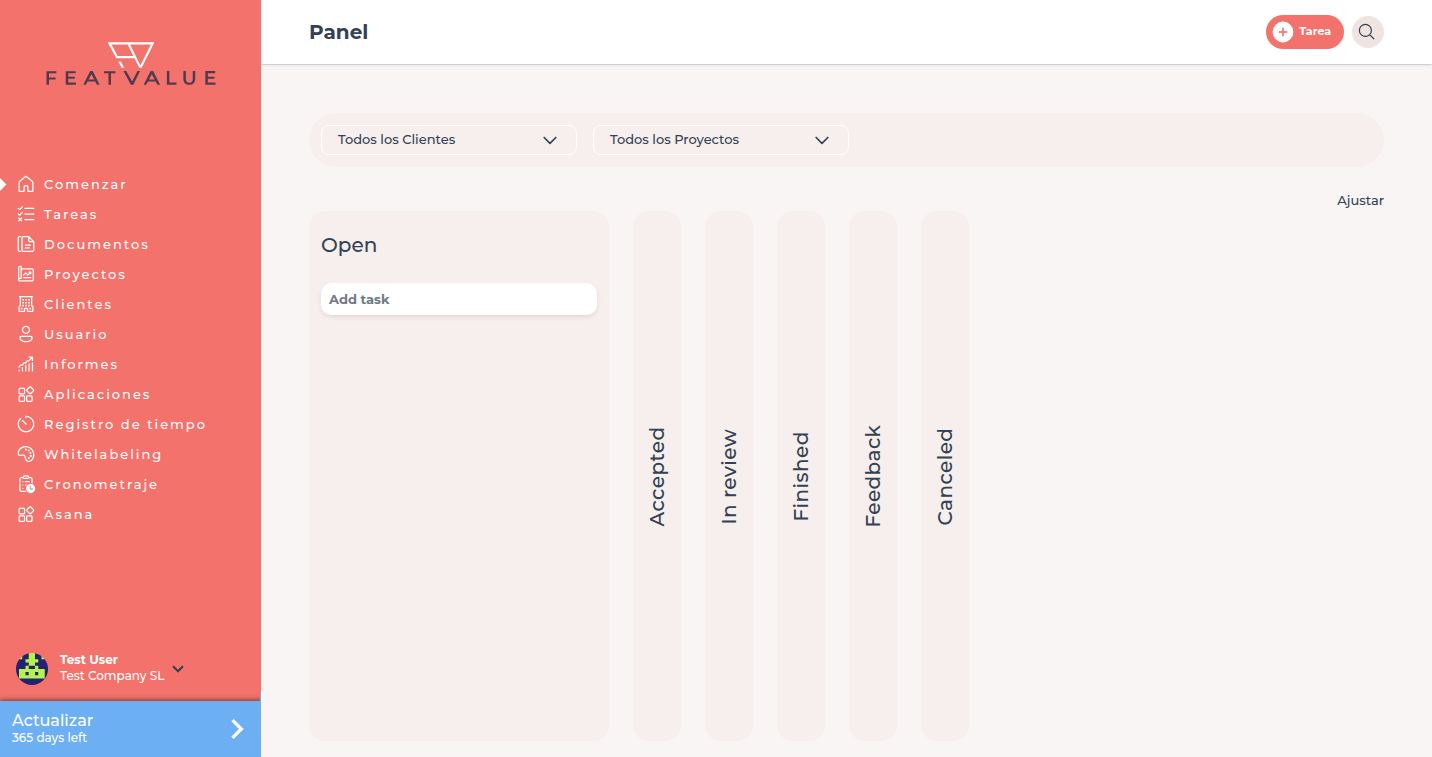Click the arrow on the Actualizar banner

click(237, 729)
